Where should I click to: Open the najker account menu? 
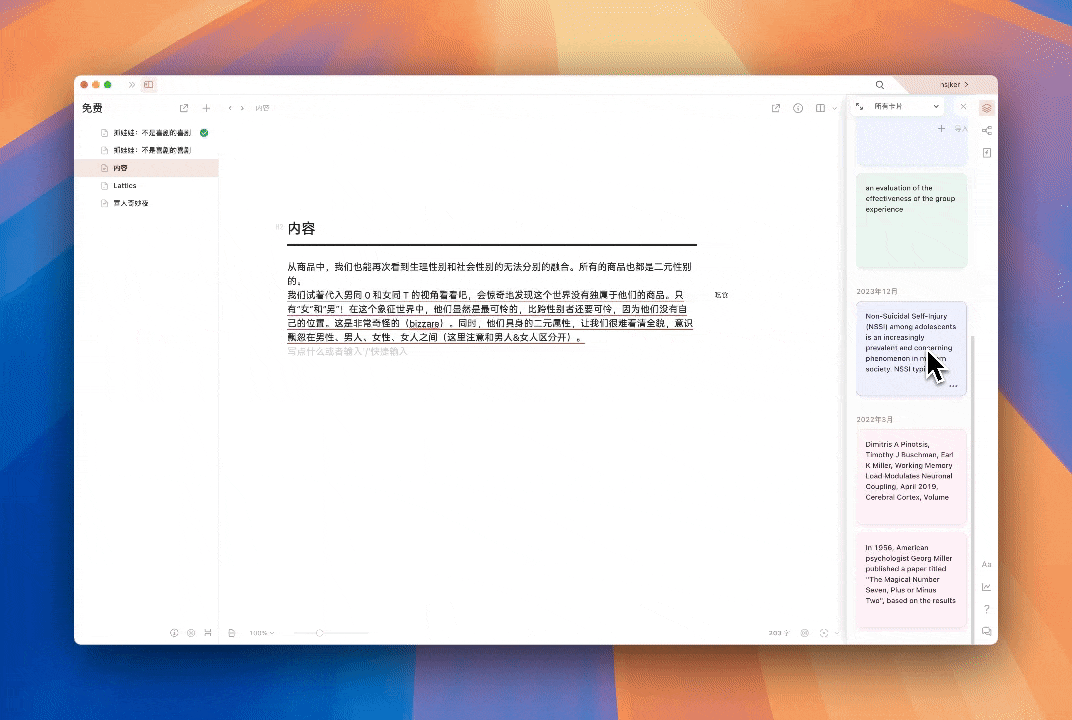[x=954, y=85]
